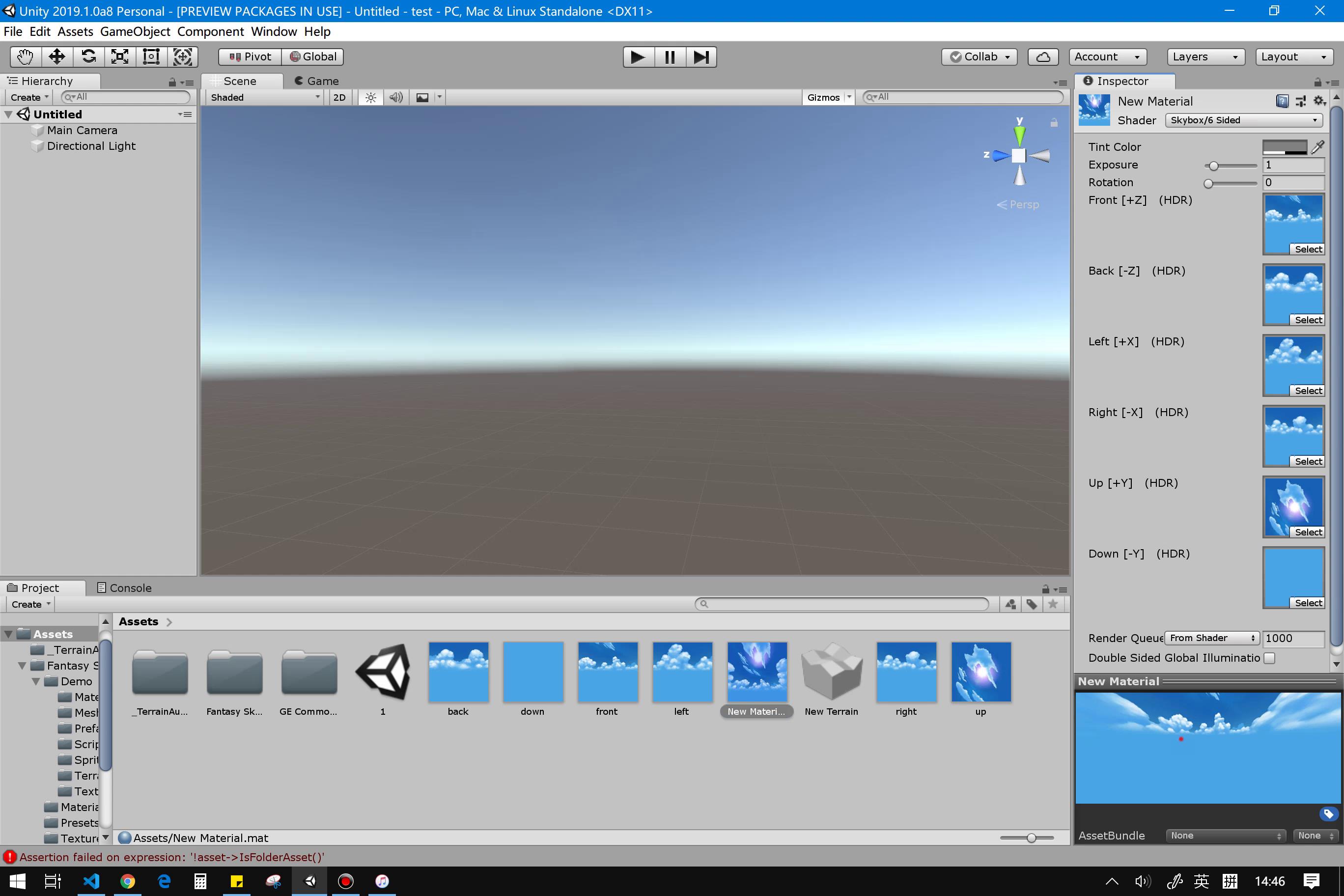Click the Tint Color eyedropper
Image resolution: width=1344 pixels, height=896 pixels.
[1317, 147]
